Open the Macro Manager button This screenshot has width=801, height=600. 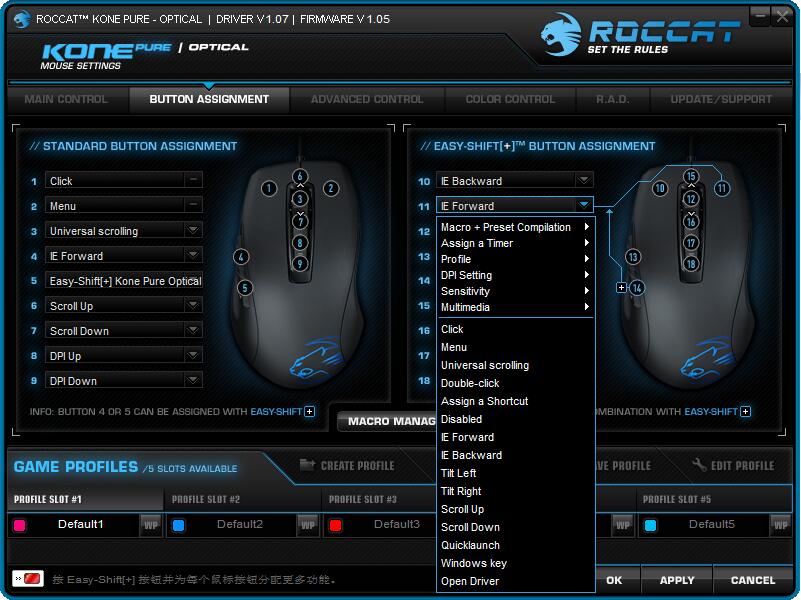coord(387,421)
